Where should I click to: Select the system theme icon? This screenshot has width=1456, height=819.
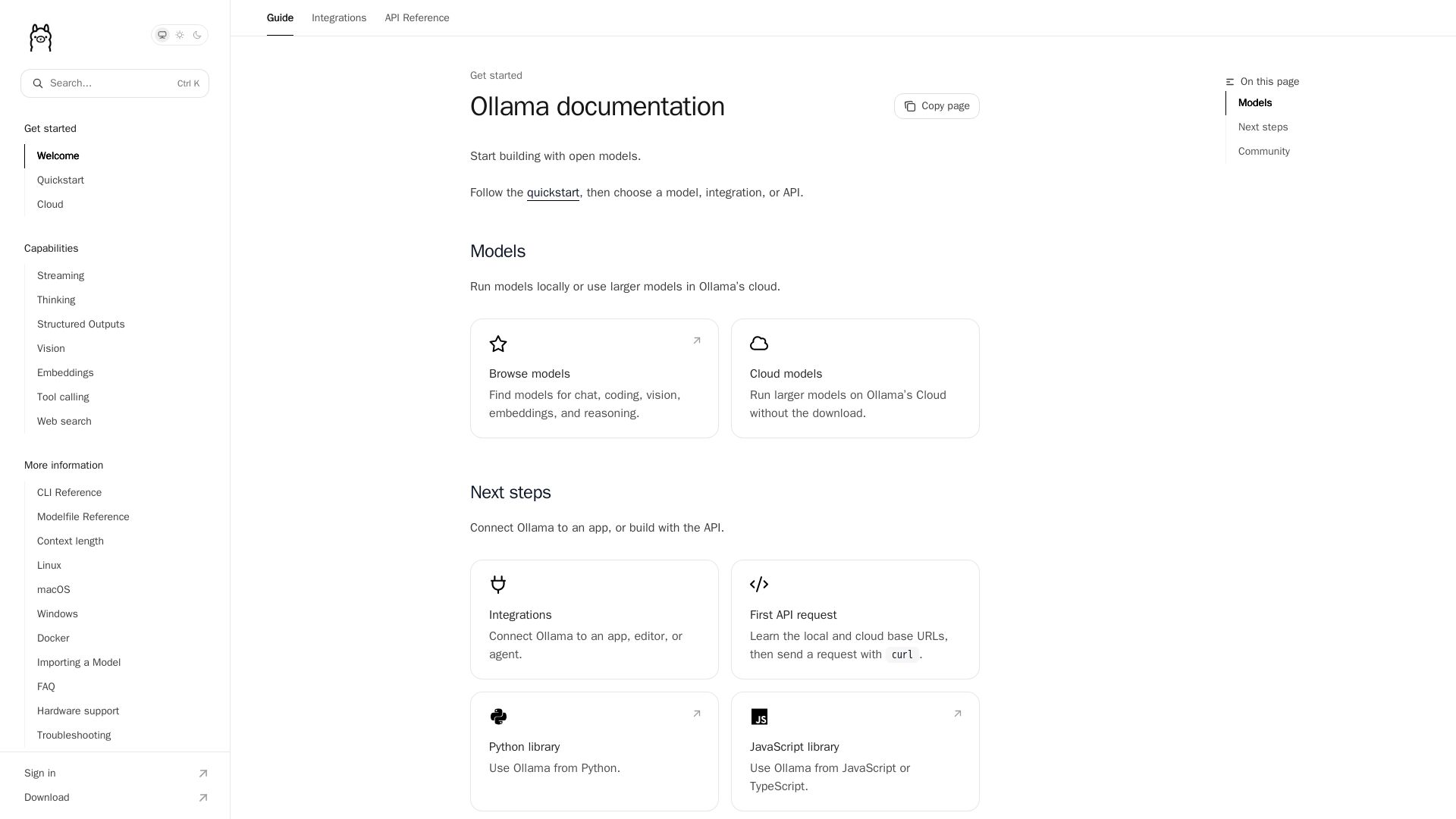(x=162, y=35)
